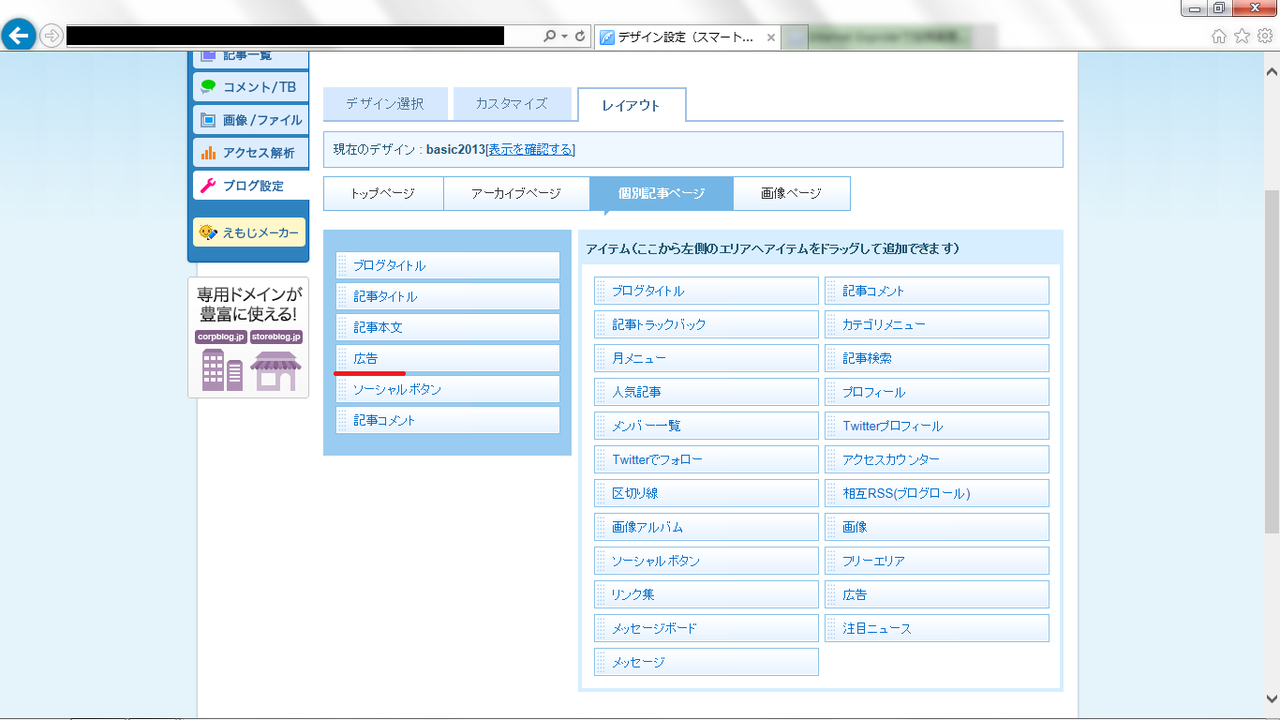1280x720 pixels.
Task: Open the 画像ページ layout tab
Action: [x=791, y=194]
